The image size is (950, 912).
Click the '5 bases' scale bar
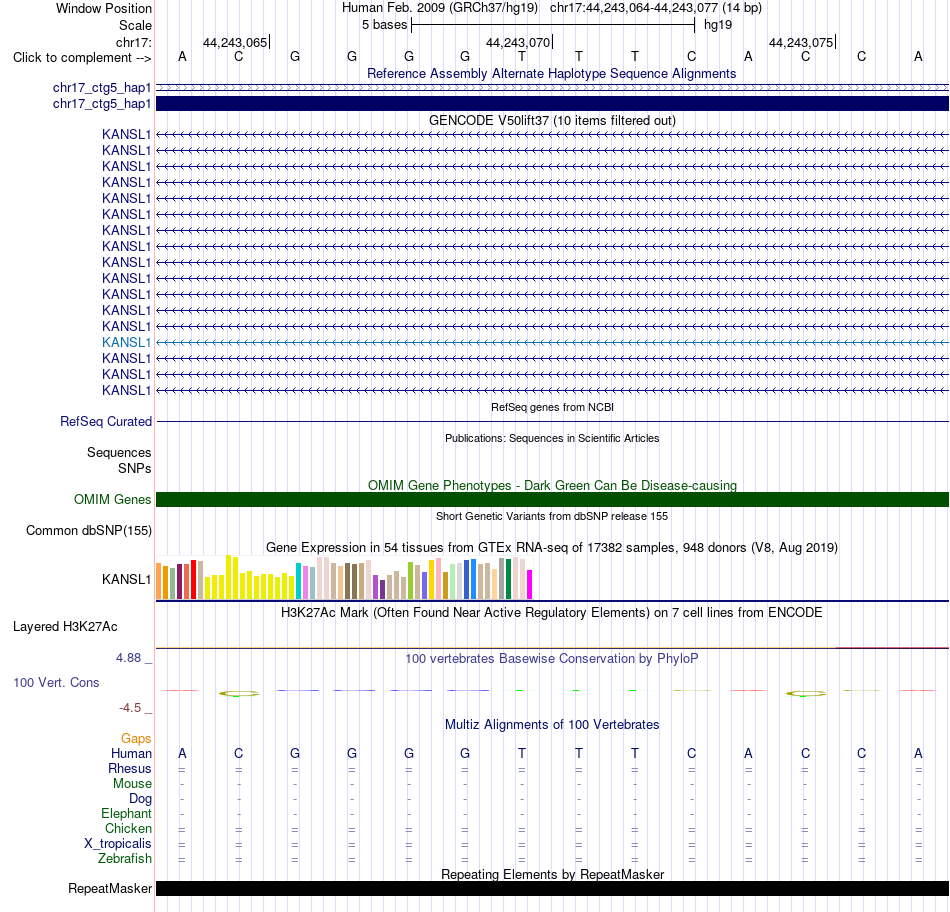pos(553,25)
